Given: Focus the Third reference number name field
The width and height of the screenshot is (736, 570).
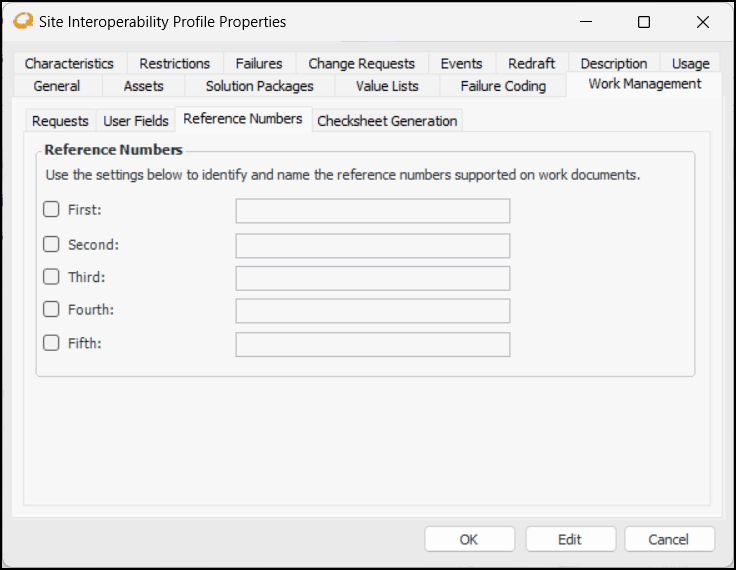Looking at the screenshot, I should [373, 278].
